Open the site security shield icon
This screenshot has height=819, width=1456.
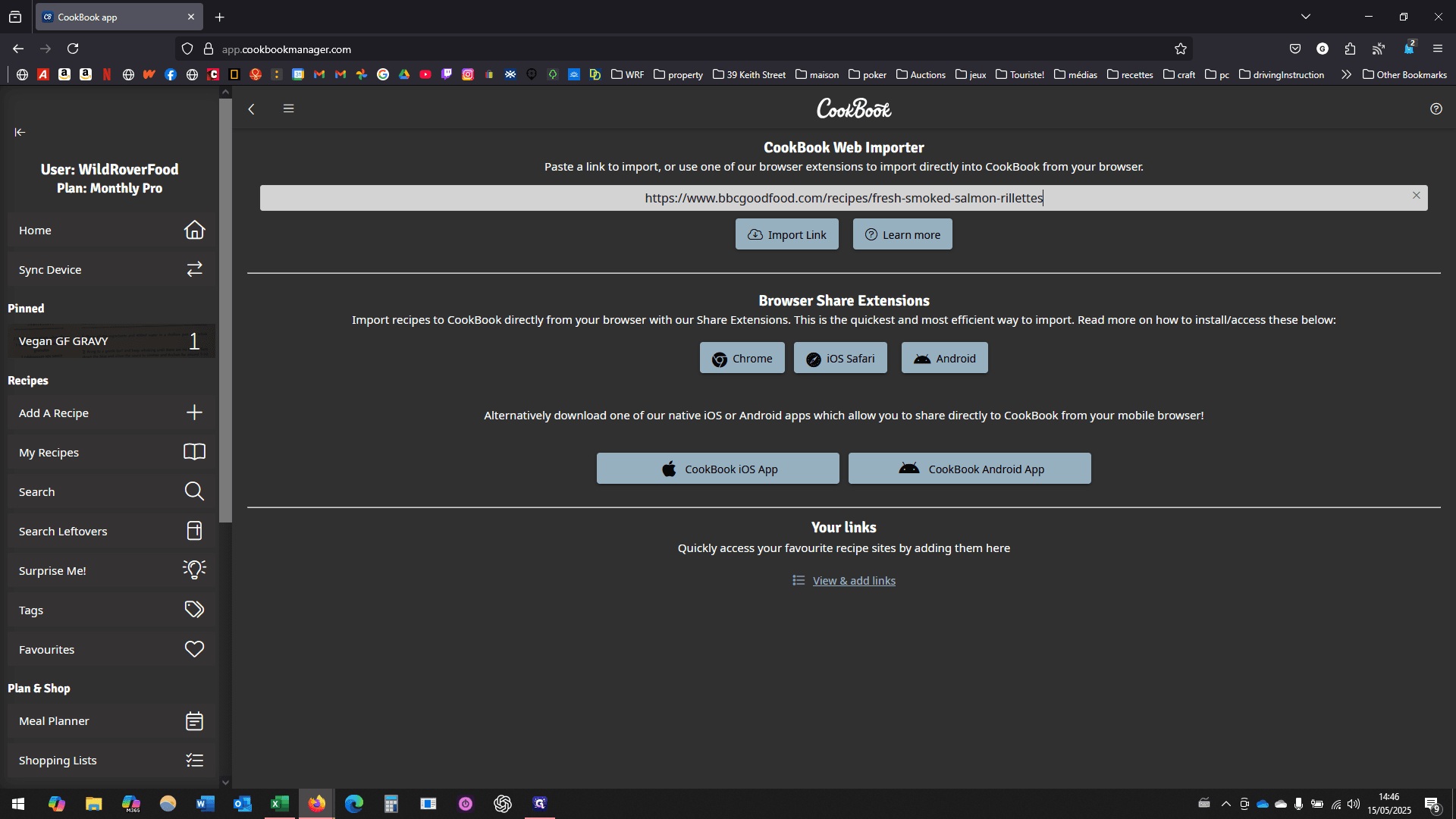tap(187, 49)
